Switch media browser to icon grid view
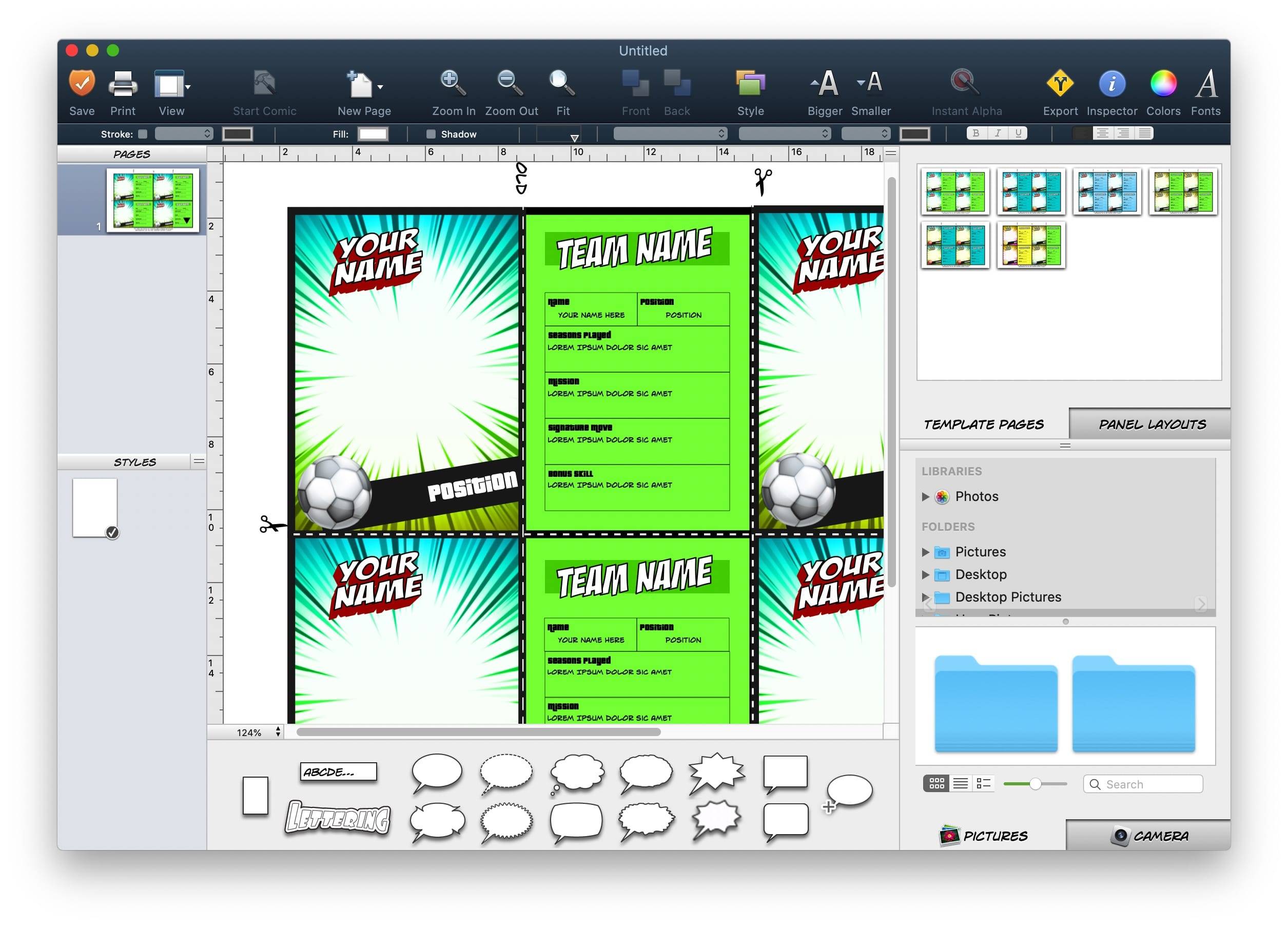The width and height of the screenshot is (1288, 926). click(936, 784)
